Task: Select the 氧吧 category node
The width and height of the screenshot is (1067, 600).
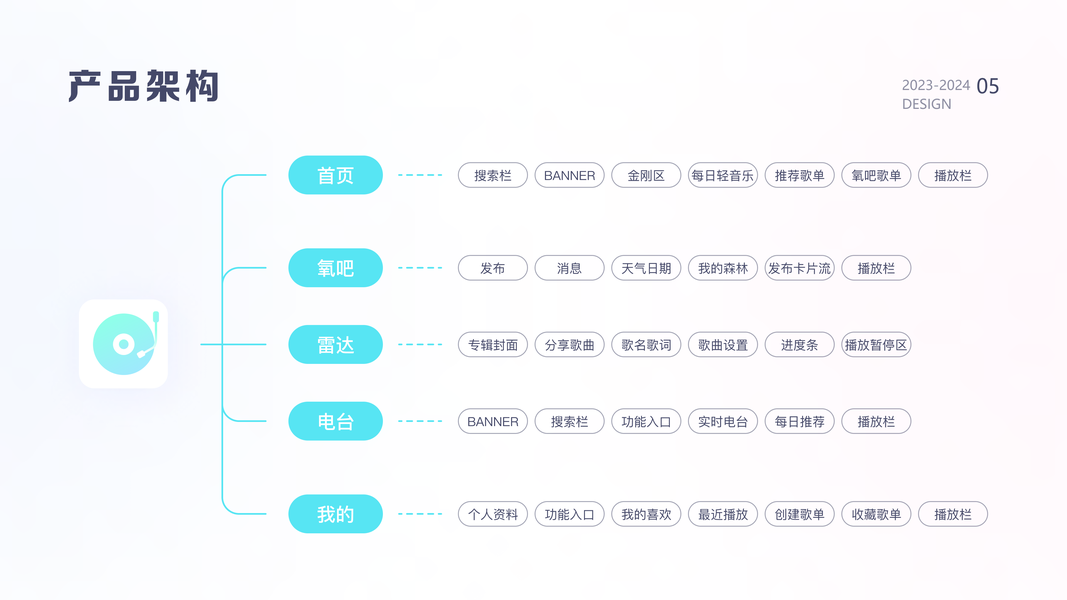Action: (335, 268)
